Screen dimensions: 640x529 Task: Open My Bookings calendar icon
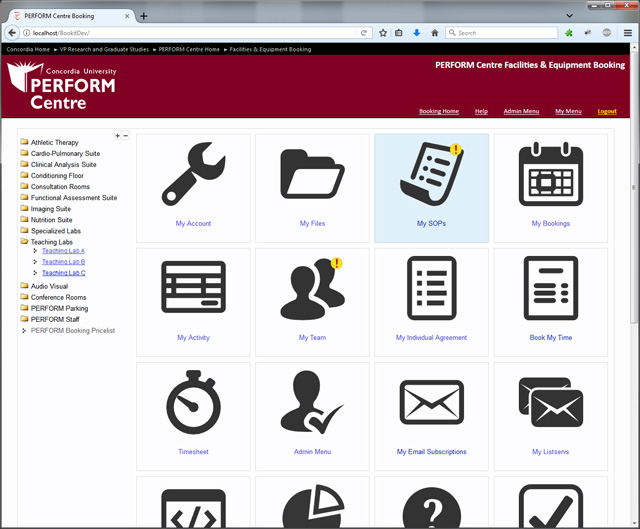[550, 174]
